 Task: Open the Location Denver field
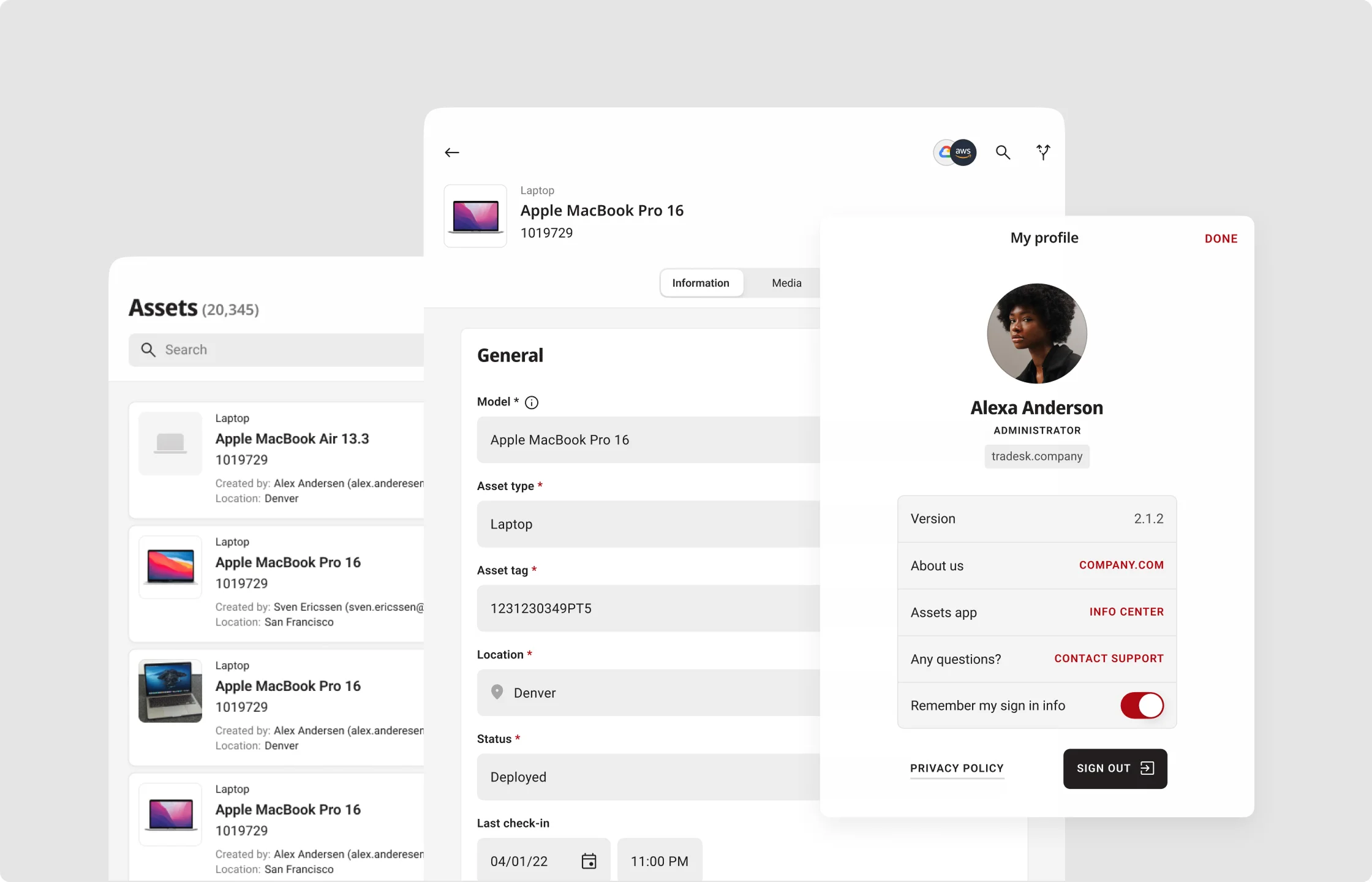coord(648,693)
